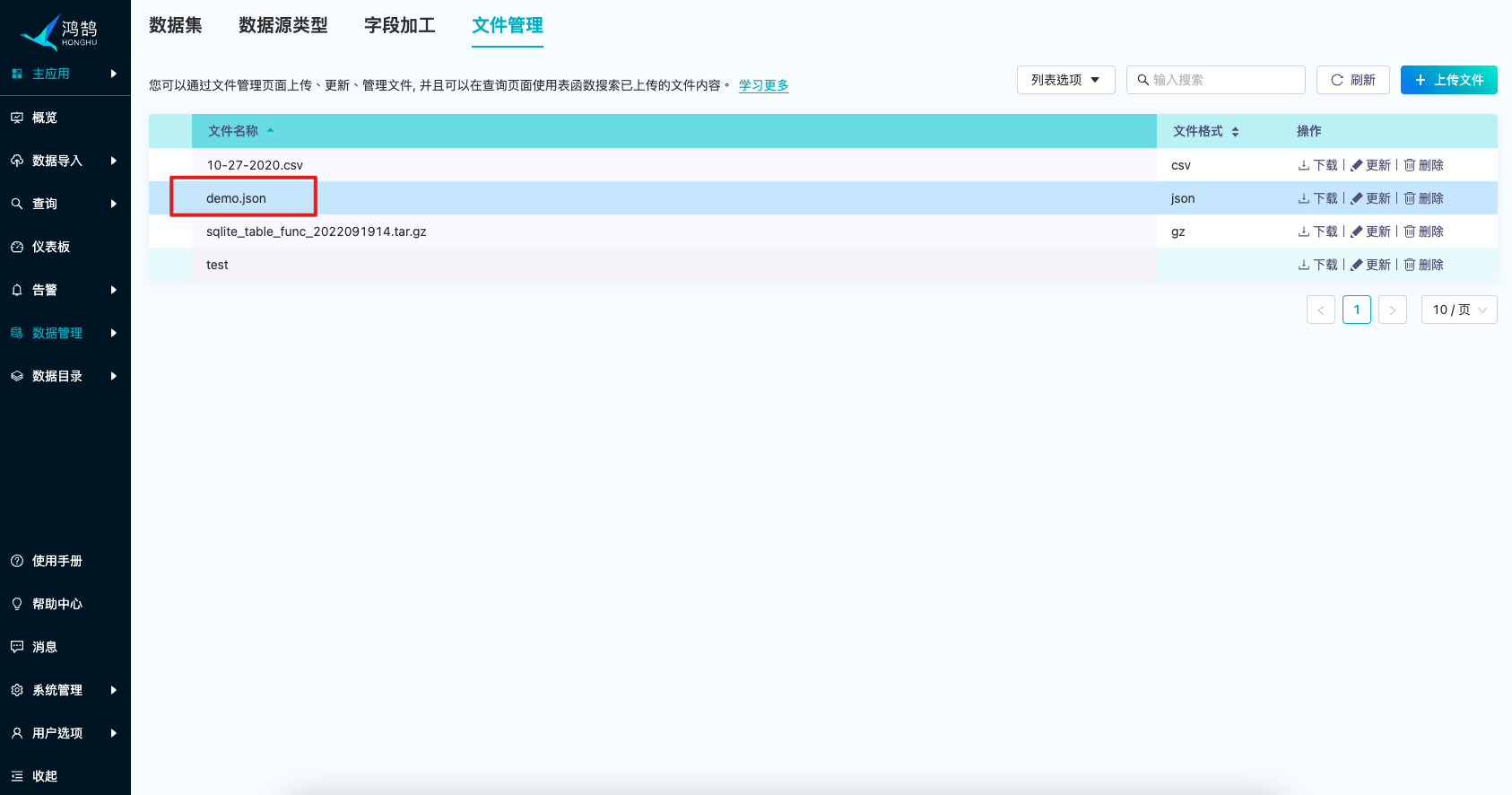This screenshot has height=795, width=1512.
Task: Click the data catalog layers icon
Action: pyautogui.click(x=17, y=376)
